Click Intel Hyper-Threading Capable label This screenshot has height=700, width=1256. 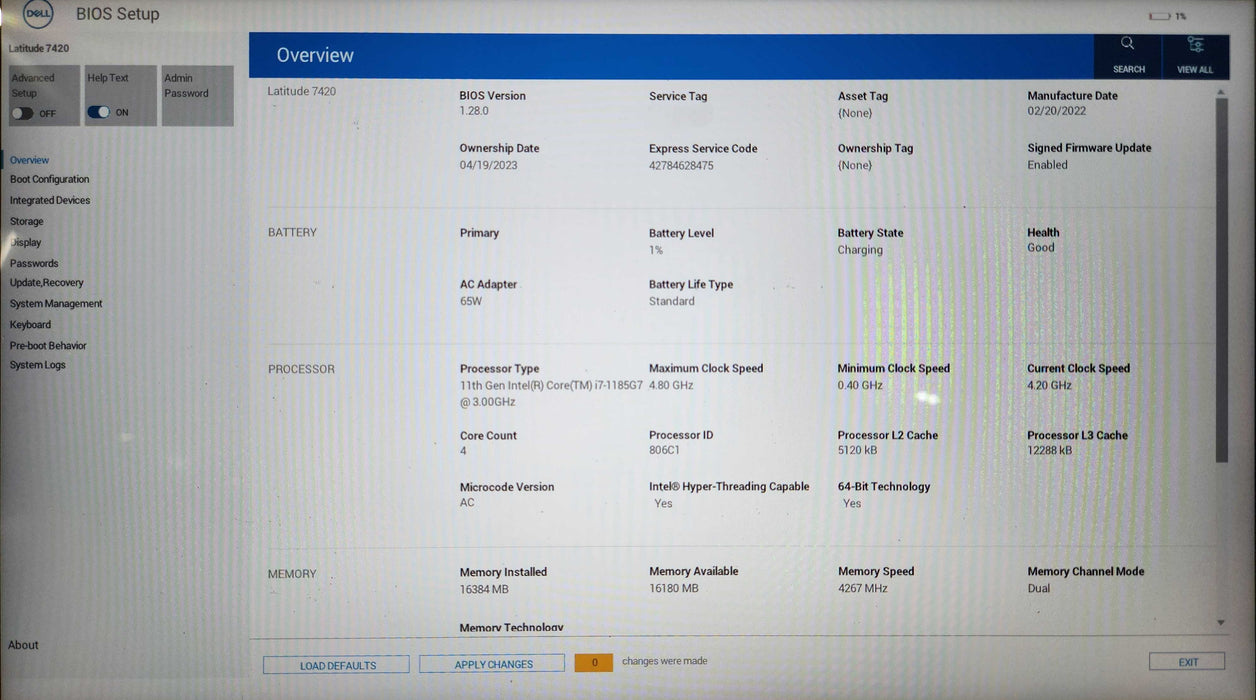[x=729, y=487]
